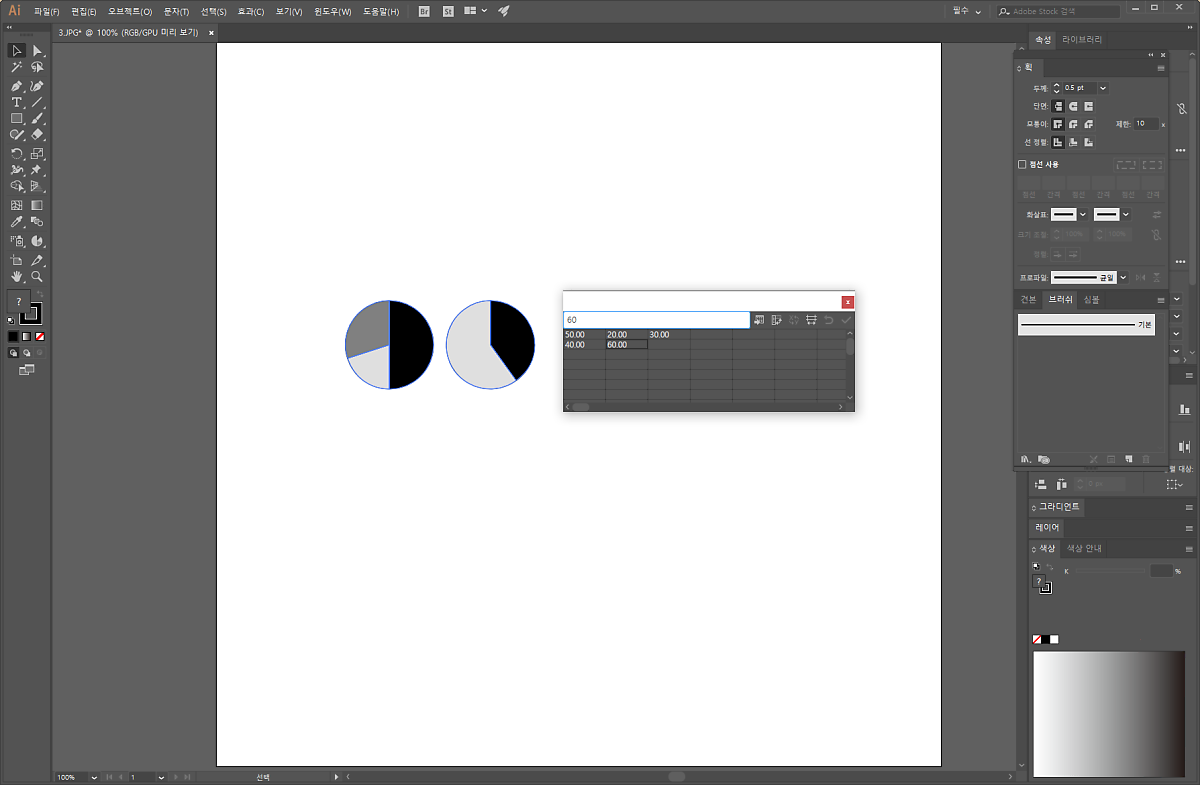Click the grayscale color spectrum ramp
The height and width of the screenshot is (785, 1200).
tap(1107, 713)
